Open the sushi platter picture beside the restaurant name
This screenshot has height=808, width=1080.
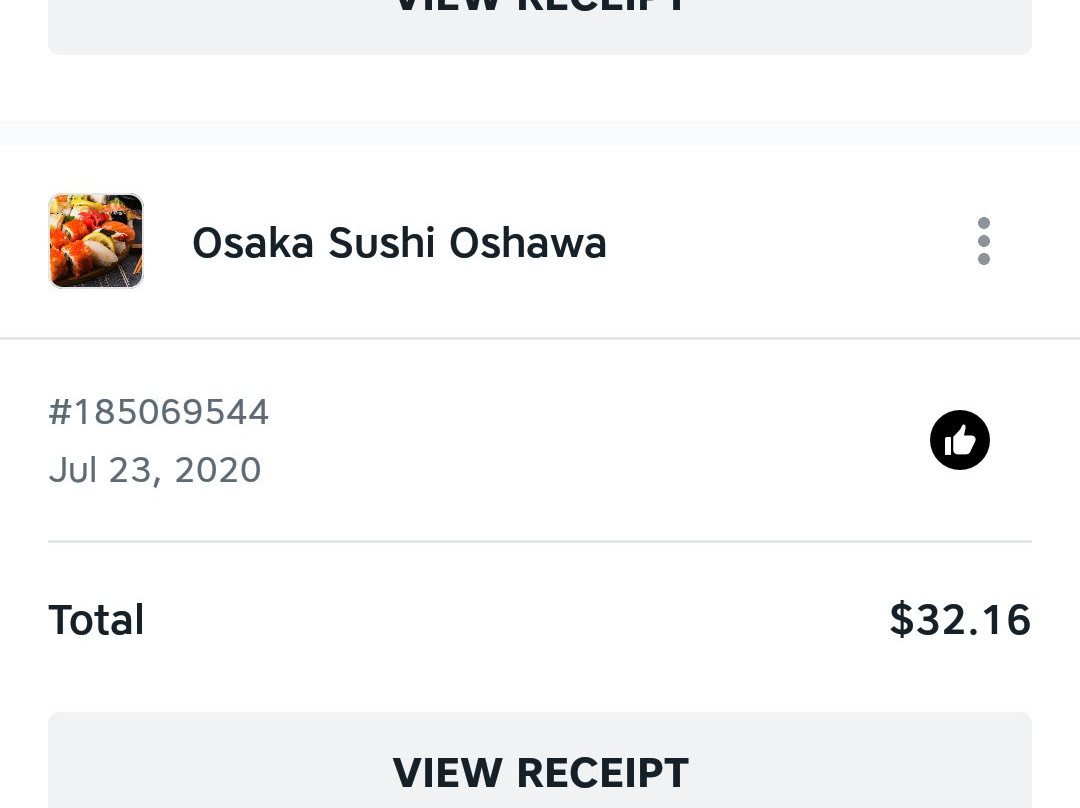(96, 240)
